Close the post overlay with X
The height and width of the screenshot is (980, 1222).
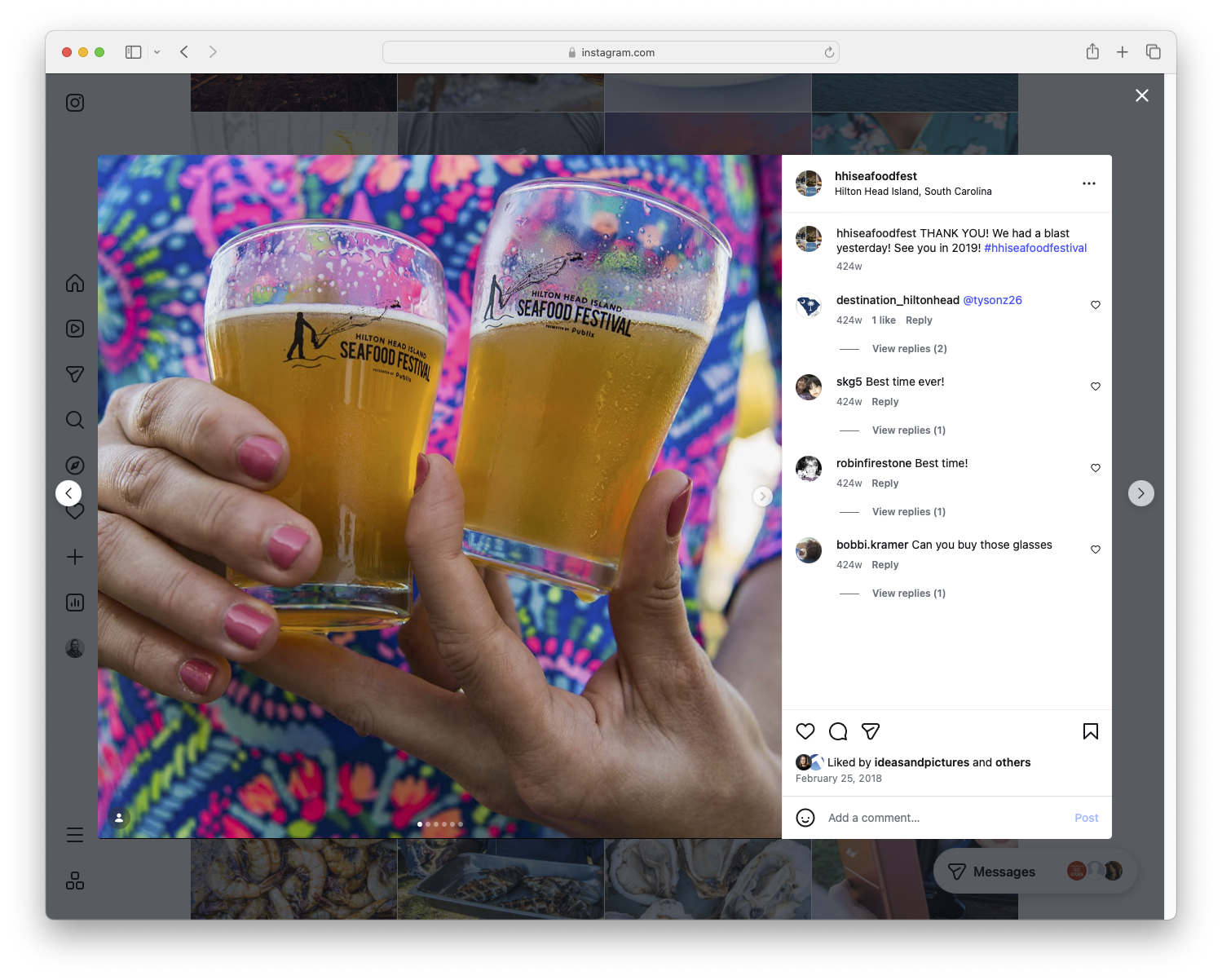click(1142, 95)
